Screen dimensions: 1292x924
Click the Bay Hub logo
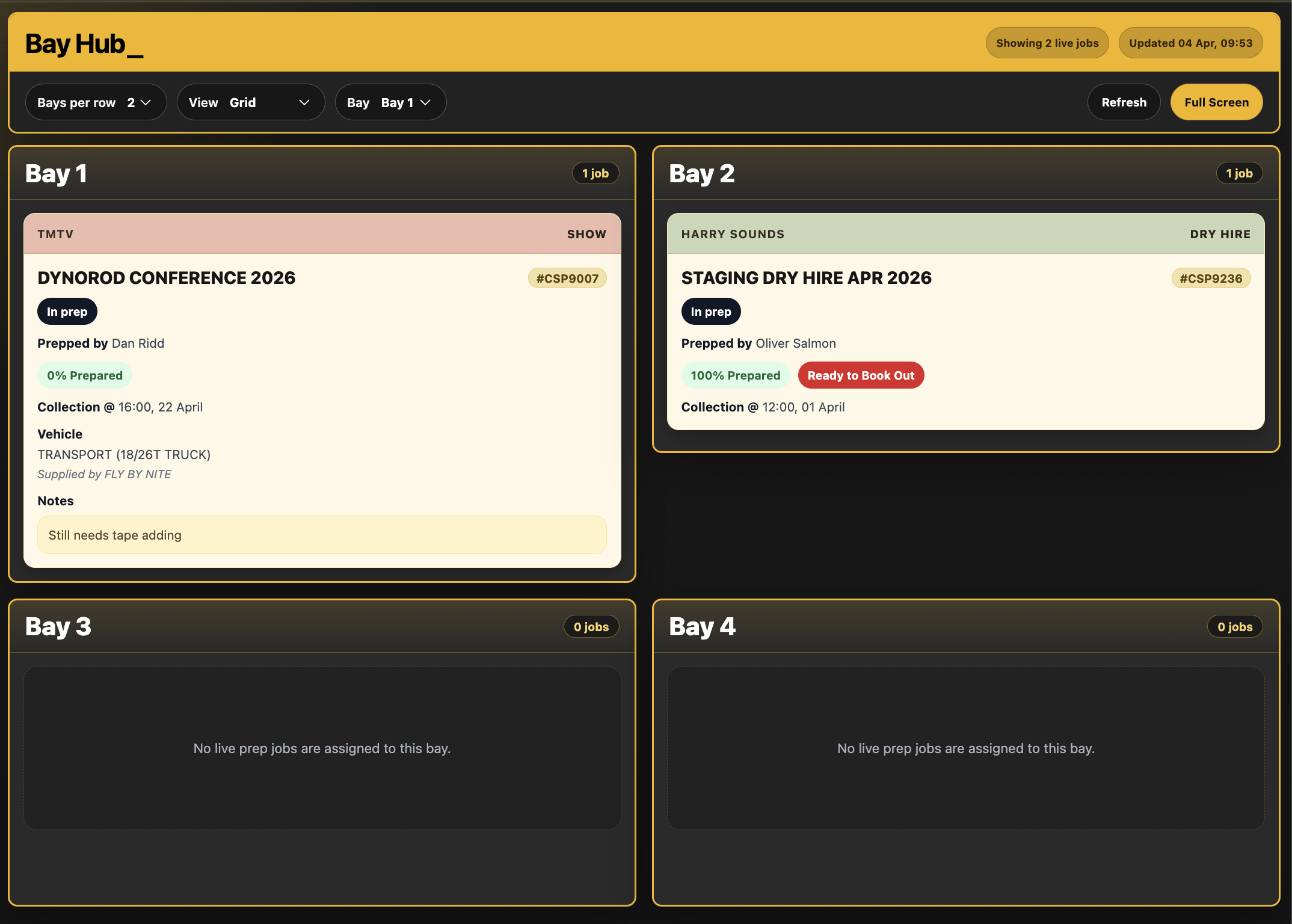[84, 42]
